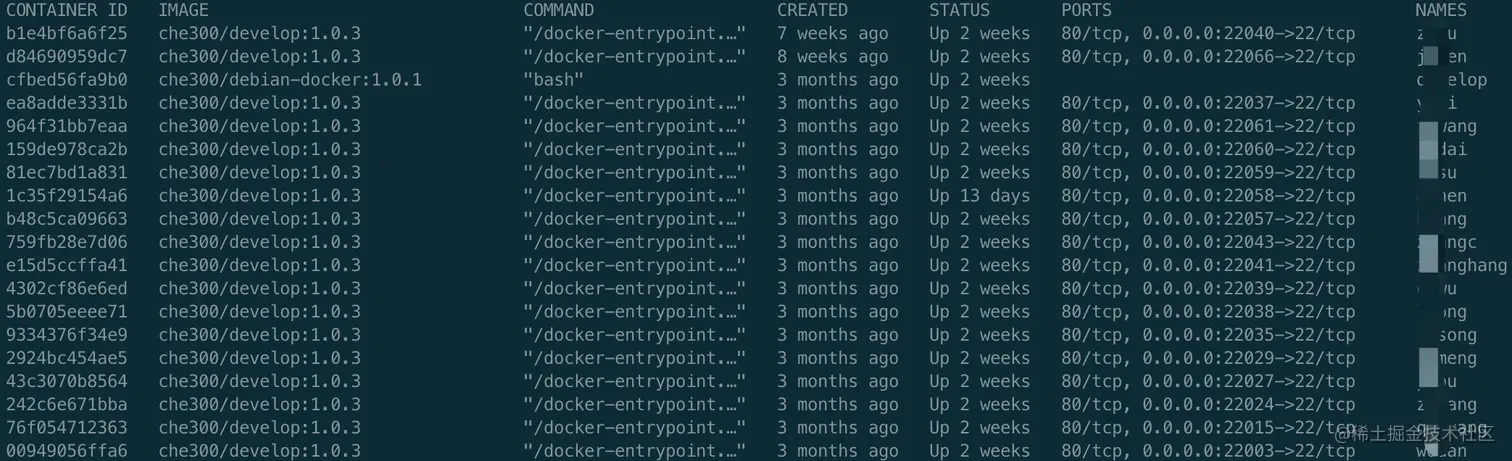
Task: Click the "Up 13 days" status text
Action: (979, 195)
